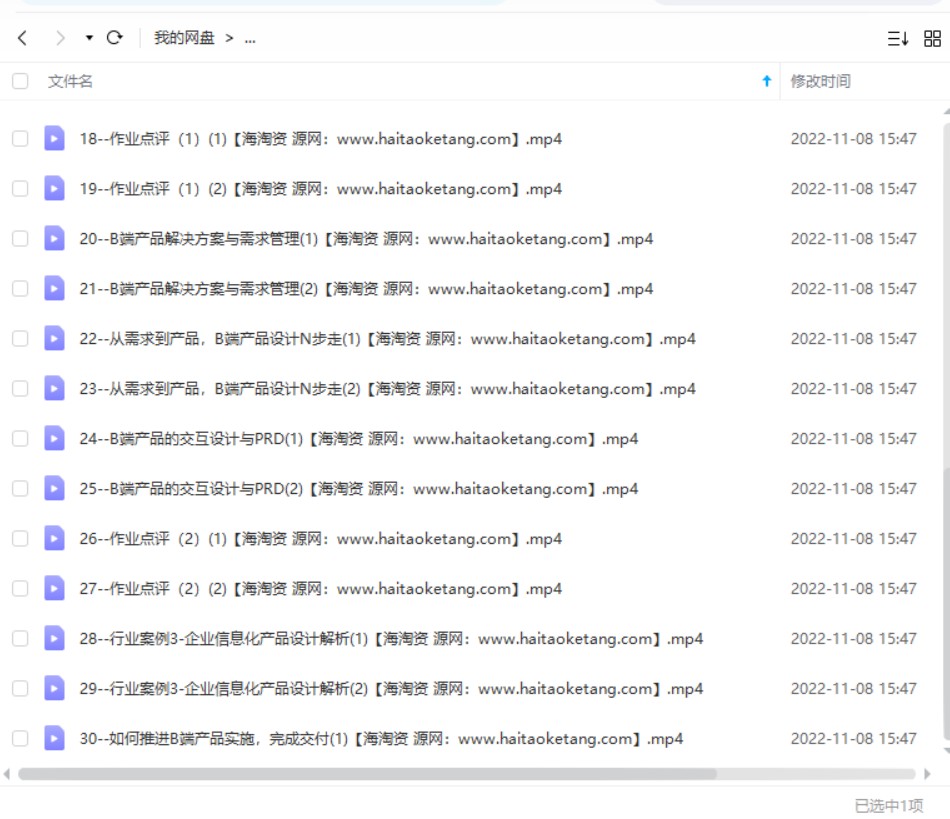Refresh the file list
Image resolution: width=950 pixels, height=819 pixels.
115,38
